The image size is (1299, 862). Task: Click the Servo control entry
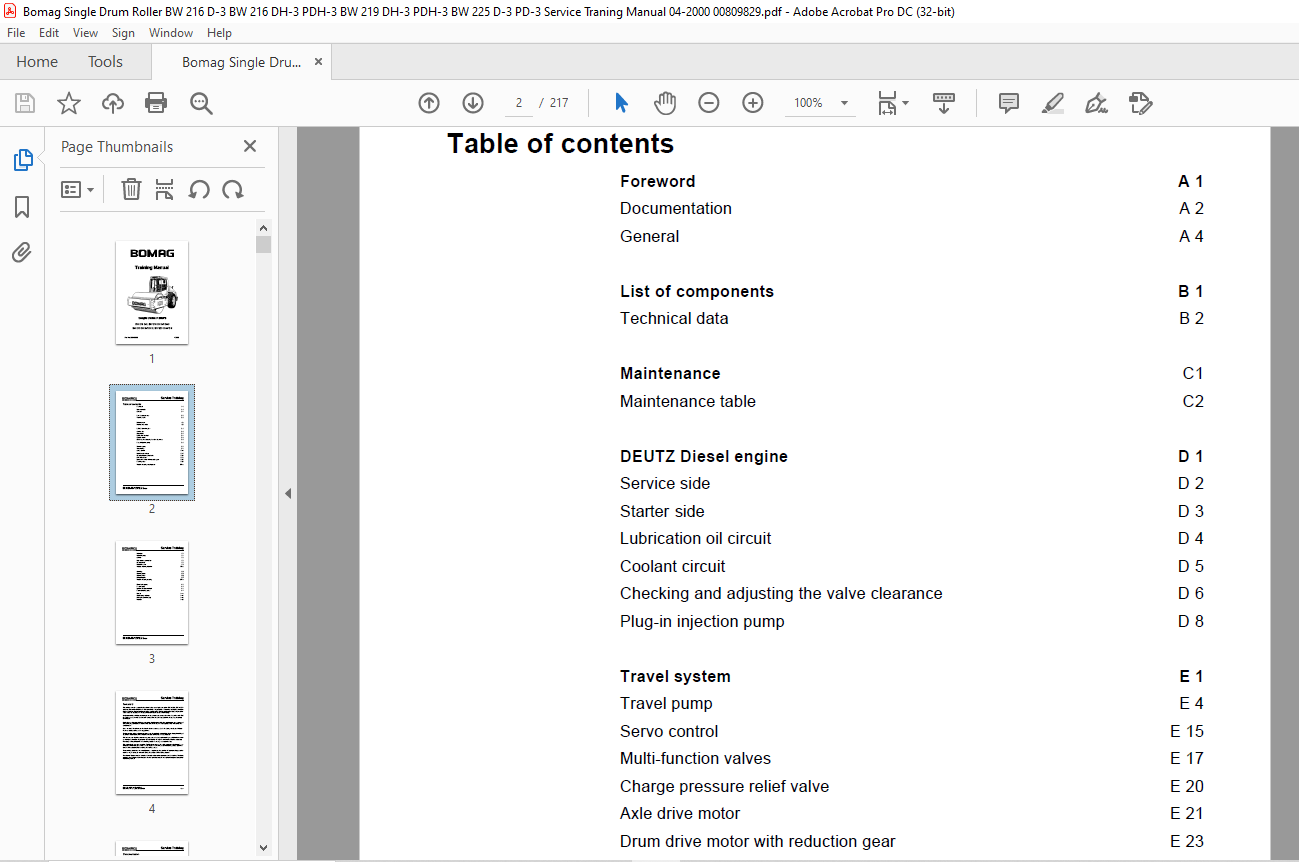[x=669, y=731]
